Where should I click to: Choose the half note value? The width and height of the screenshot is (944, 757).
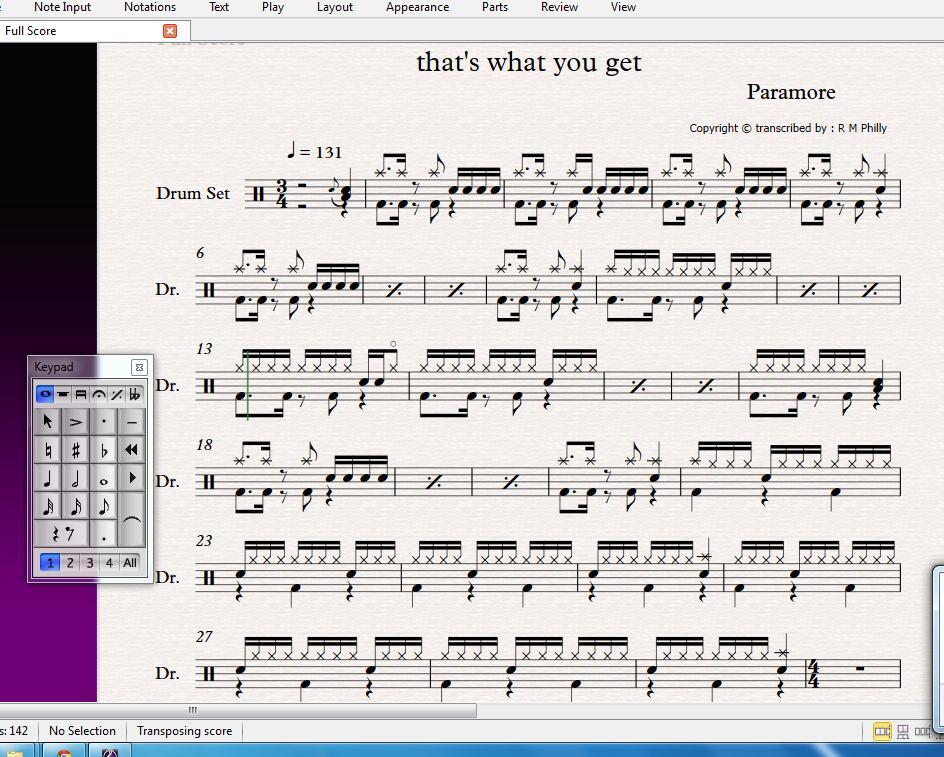76,478
